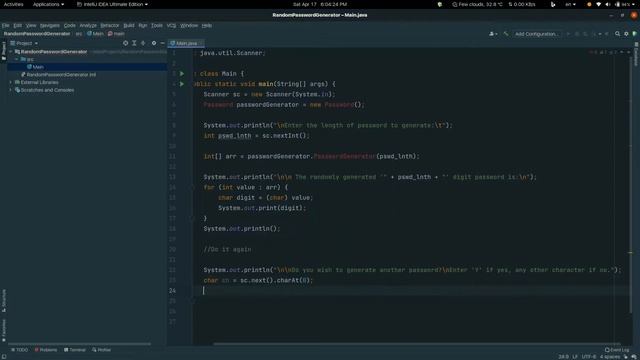Screen dimensions: 640x360
Task: Click main method breadcrumb in navigation bar
Action: pos(116,34)
